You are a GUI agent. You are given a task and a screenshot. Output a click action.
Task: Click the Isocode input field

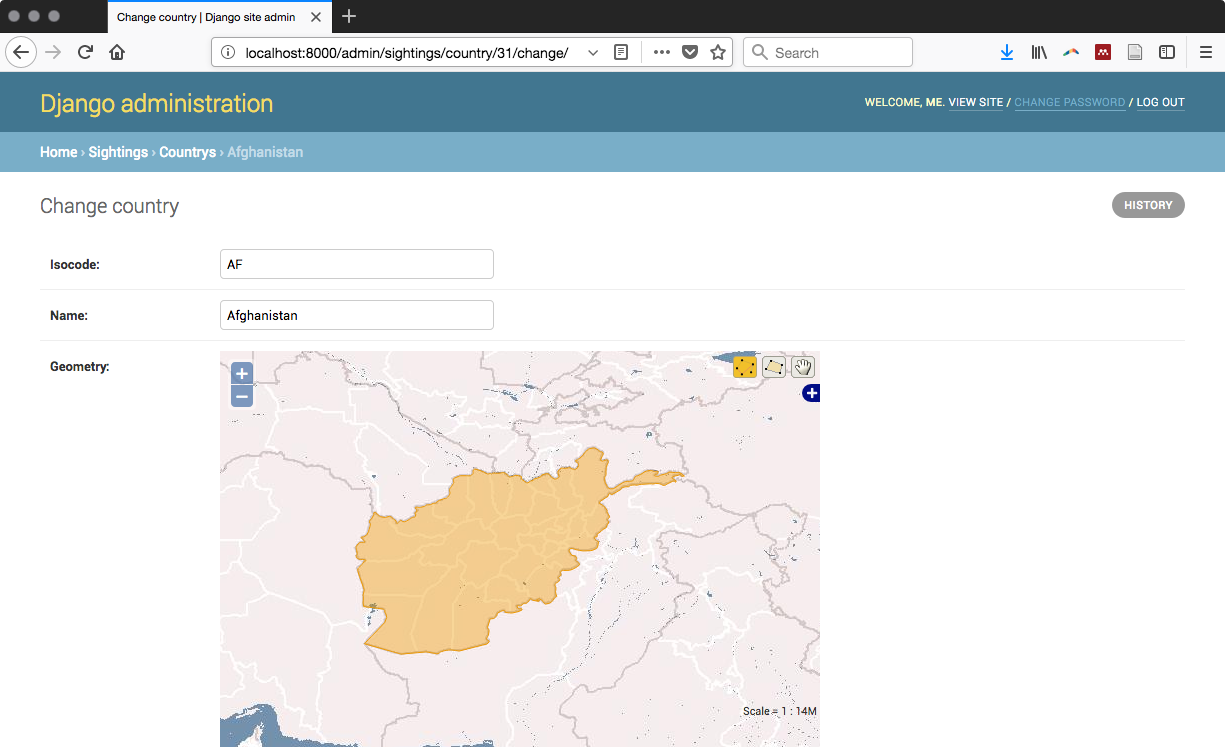[x=356, y=264]
